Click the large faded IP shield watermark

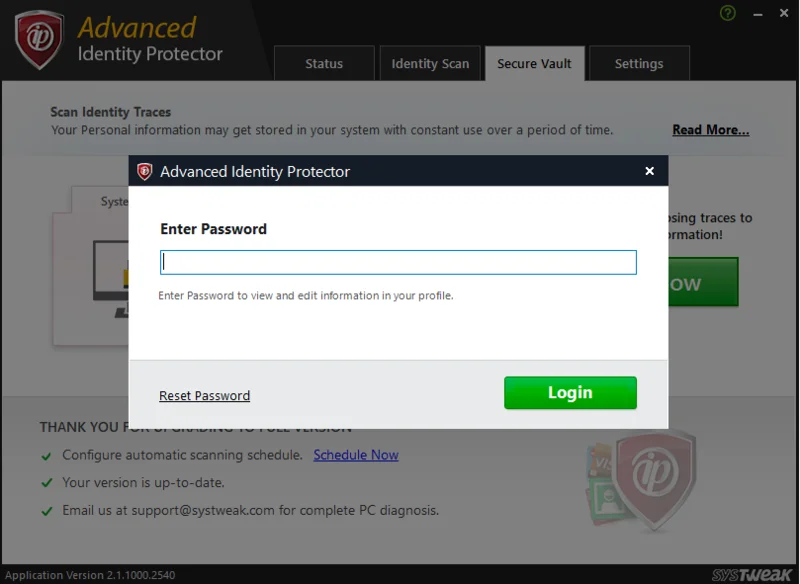655,480
